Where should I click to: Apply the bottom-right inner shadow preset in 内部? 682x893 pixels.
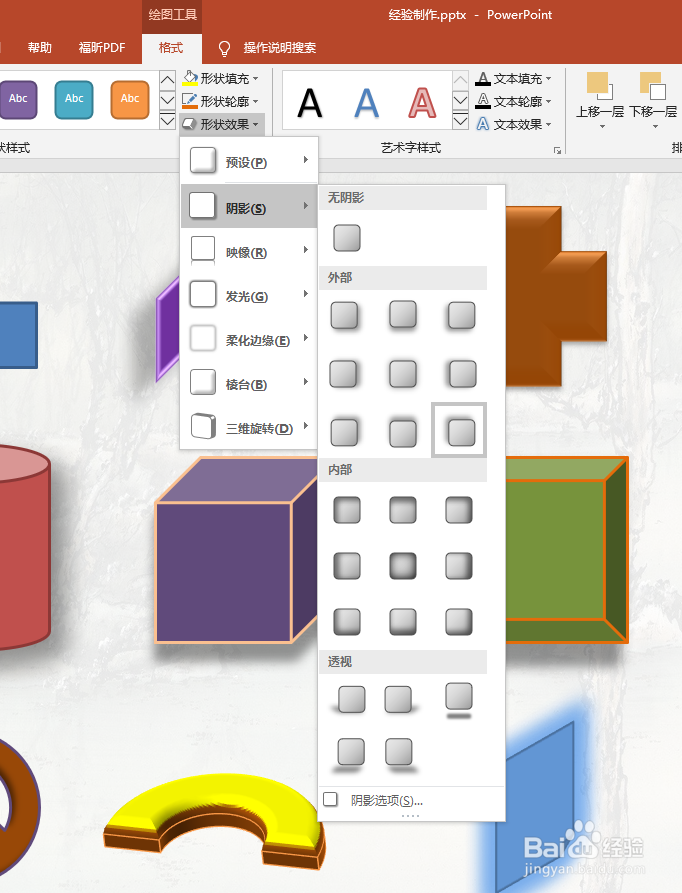tap(459, 621)
